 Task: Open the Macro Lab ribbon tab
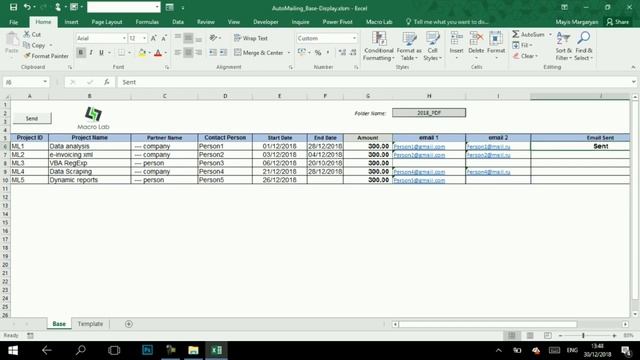[379, 22]
